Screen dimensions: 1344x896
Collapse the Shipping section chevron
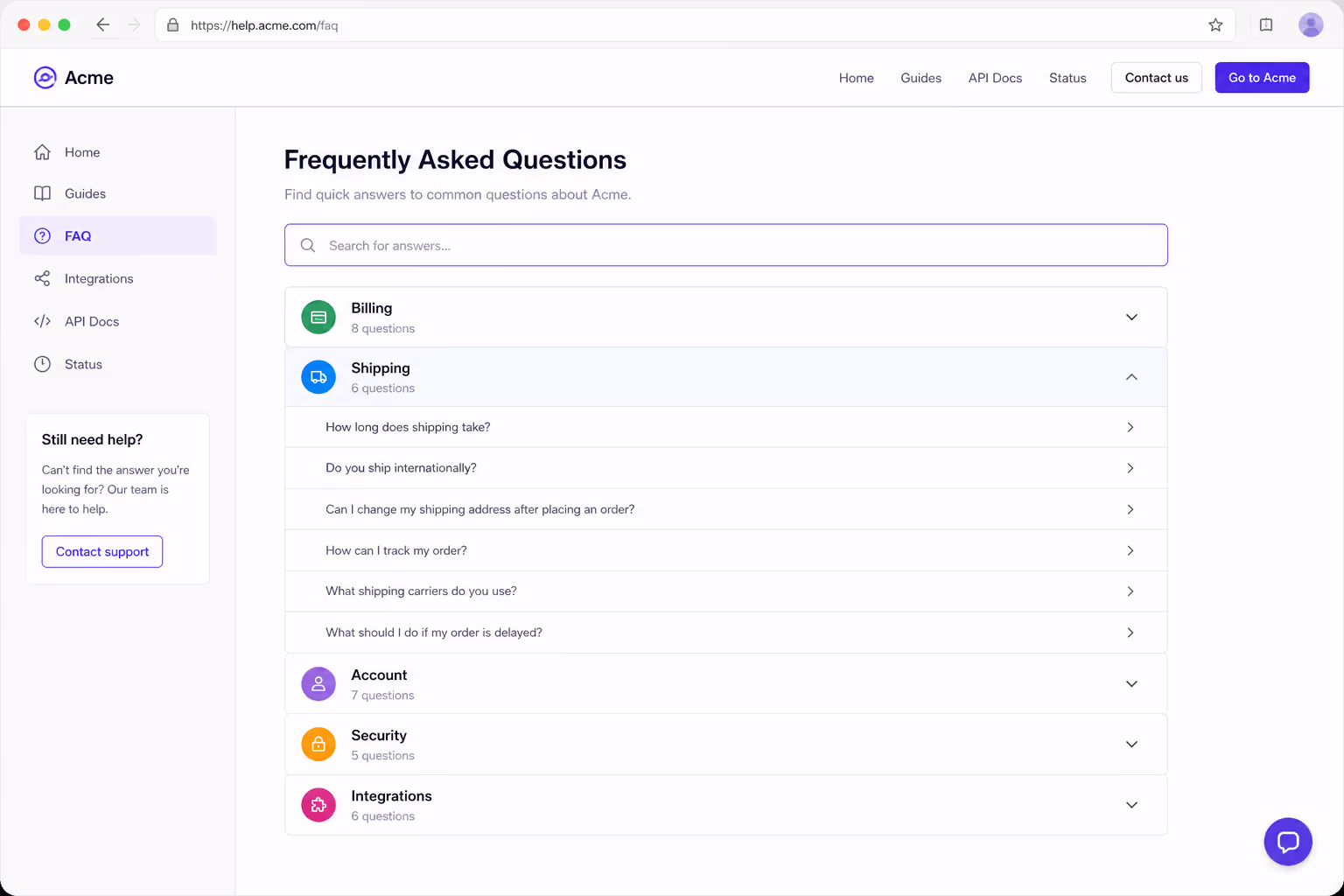(x=1131, y=377)
